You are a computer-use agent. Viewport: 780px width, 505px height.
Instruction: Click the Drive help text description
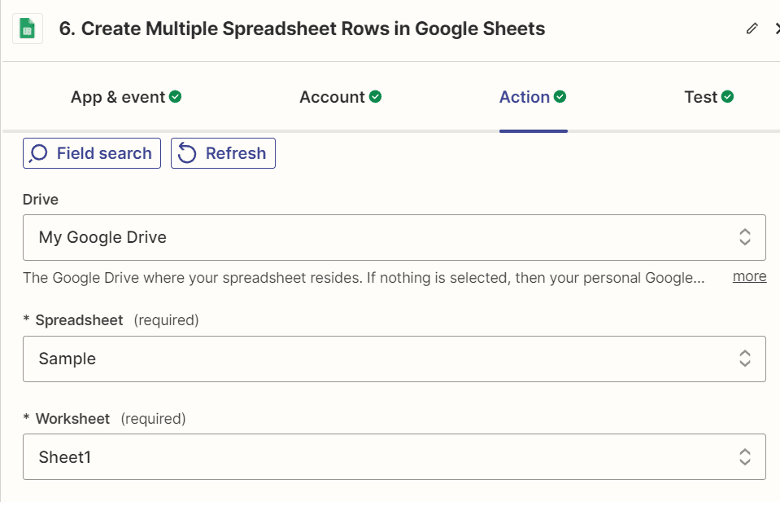pyautogui.click(x=364, y=278)
